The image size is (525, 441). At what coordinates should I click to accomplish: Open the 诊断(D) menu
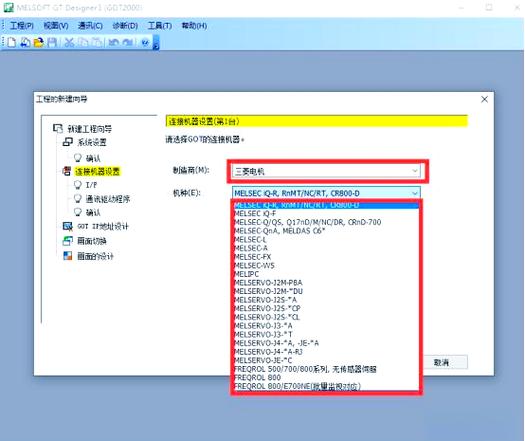pyautogui.click(x=125, y=26)
